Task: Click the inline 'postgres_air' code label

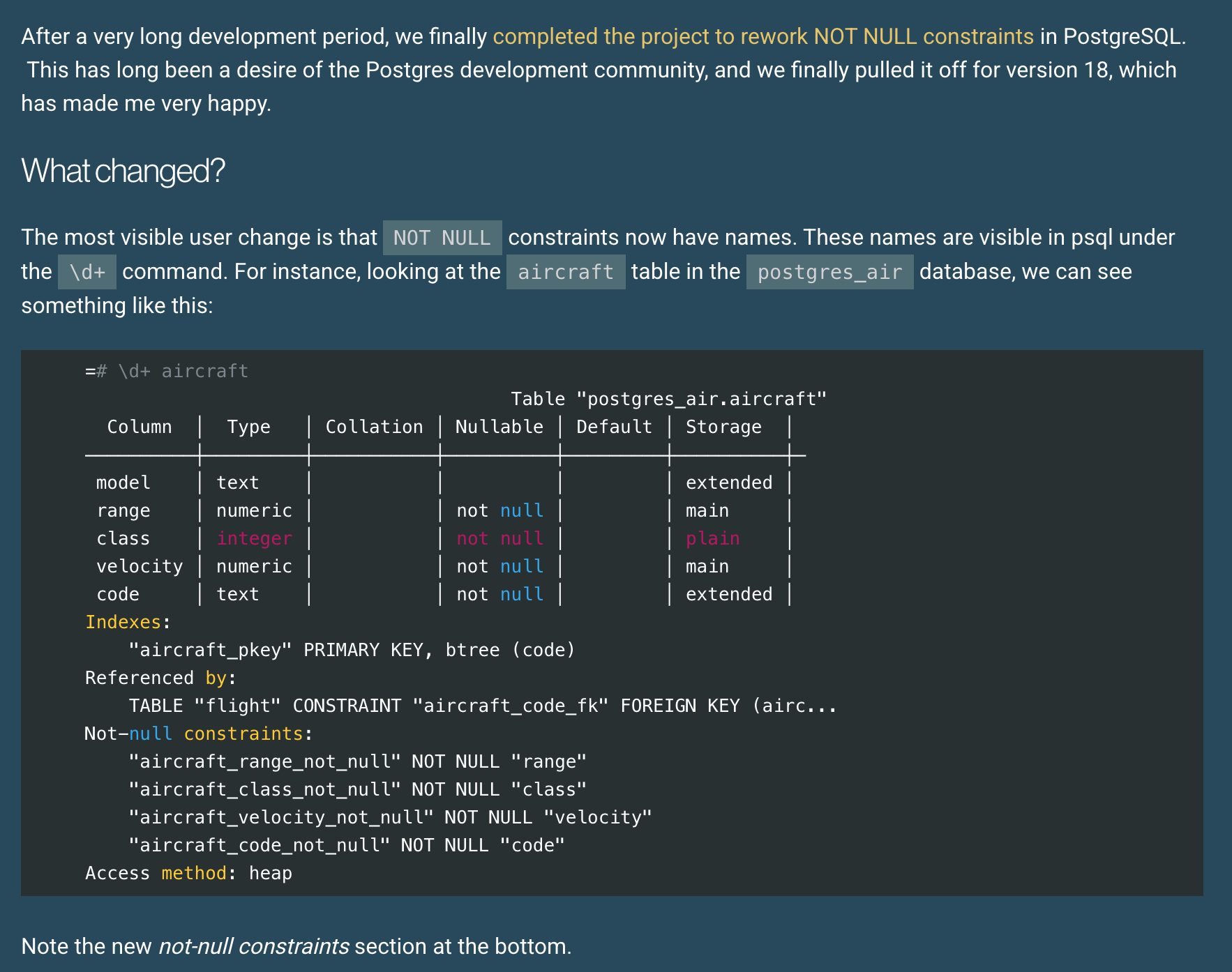Action: coord(830,272)
